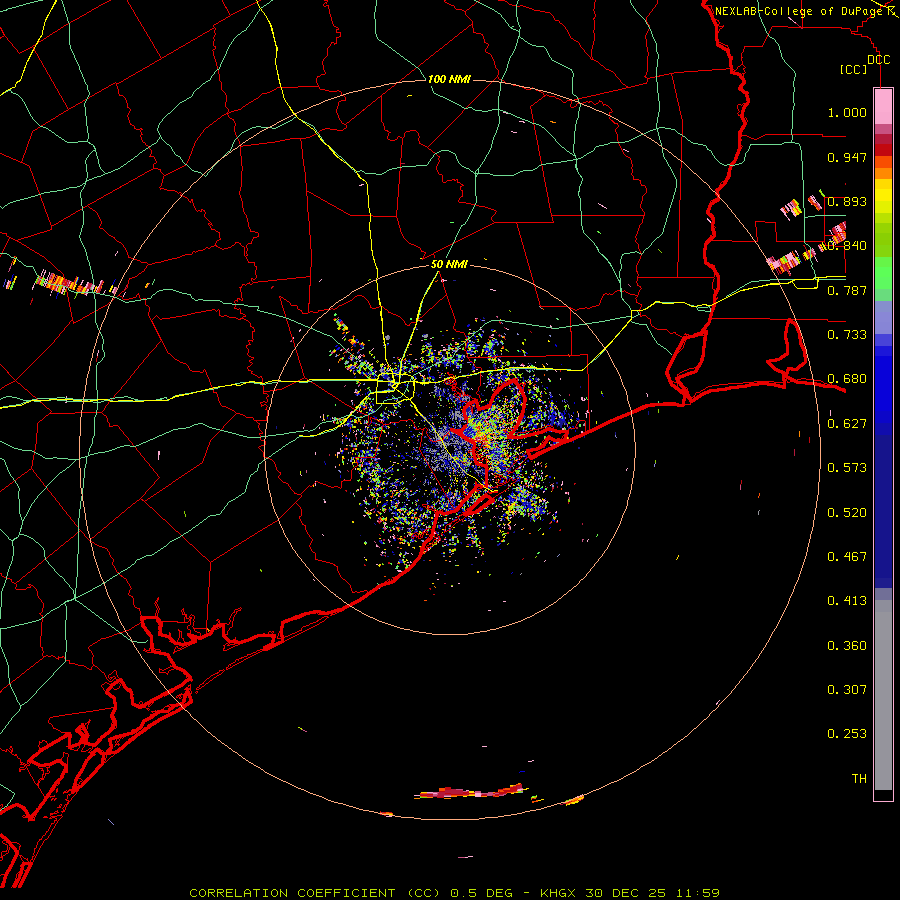Viewport: 900px width, 900px height.
Task: Click the 0.307 legend value
Action: pos(847,690)
